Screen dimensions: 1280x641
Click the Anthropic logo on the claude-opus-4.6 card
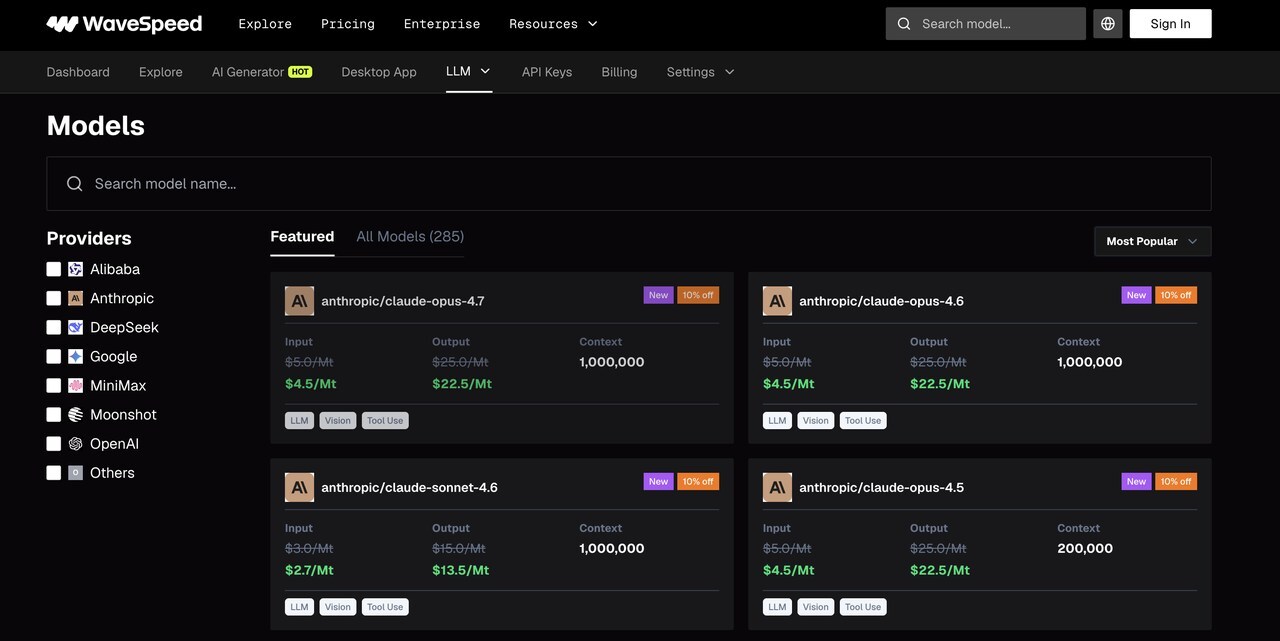pyautogui.click(x=777, y=301)
